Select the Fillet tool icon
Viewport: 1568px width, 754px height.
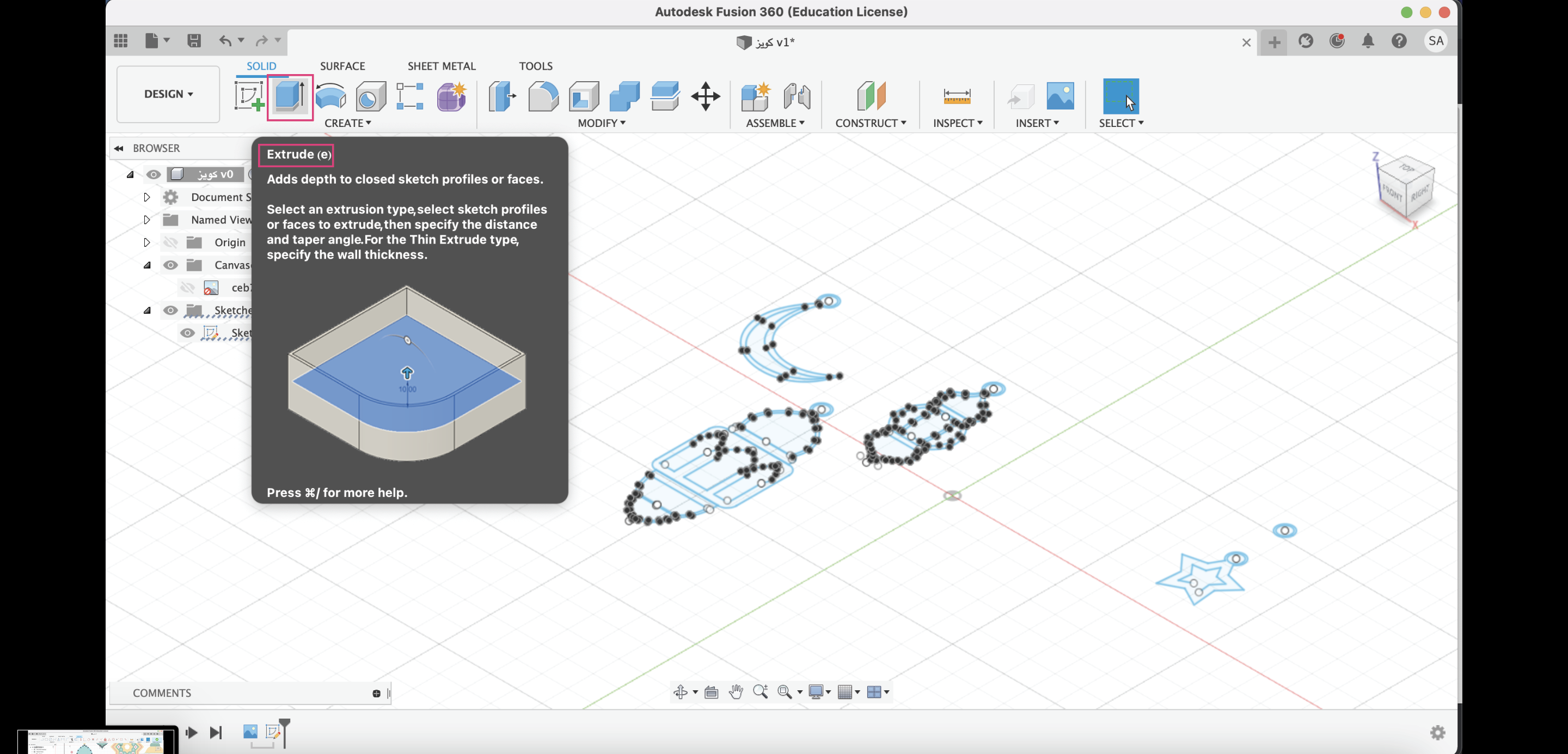point(543,96)
